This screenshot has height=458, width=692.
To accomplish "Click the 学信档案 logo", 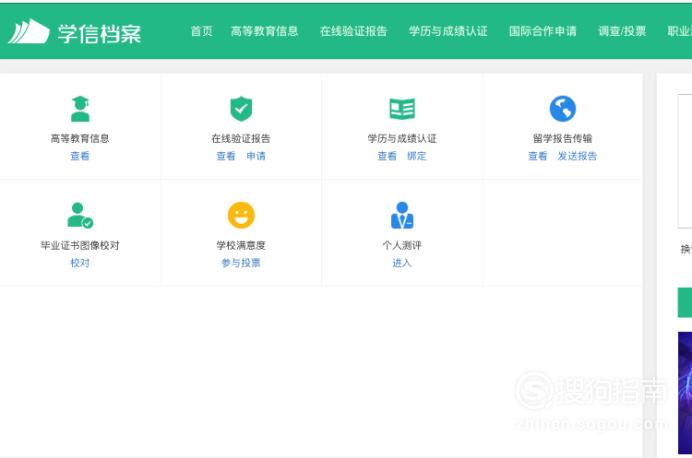I will click(x=75, y=32).
